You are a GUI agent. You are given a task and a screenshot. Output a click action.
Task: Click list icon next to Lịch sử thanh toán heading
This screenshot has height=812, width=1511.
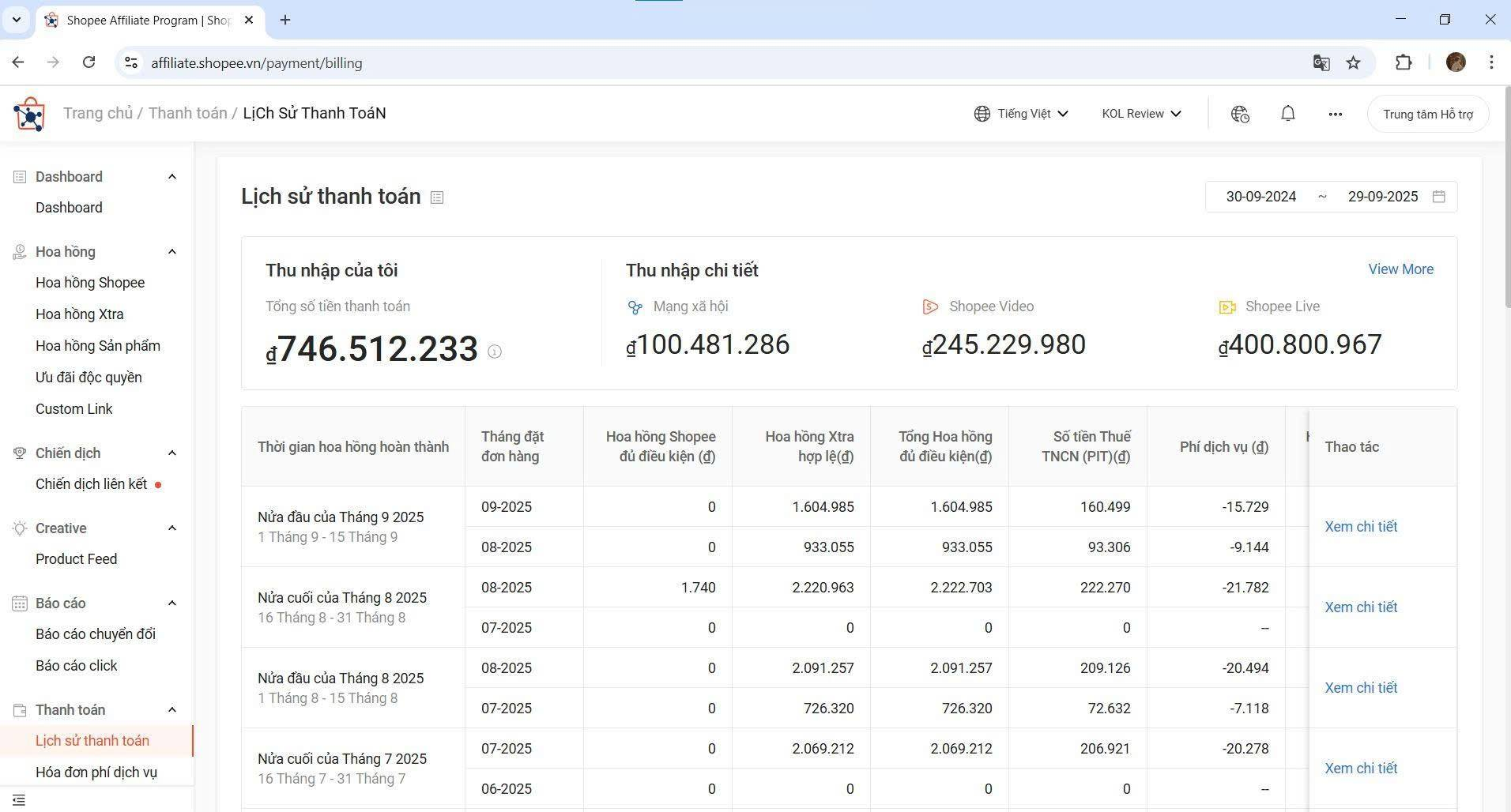coord(437,197)
